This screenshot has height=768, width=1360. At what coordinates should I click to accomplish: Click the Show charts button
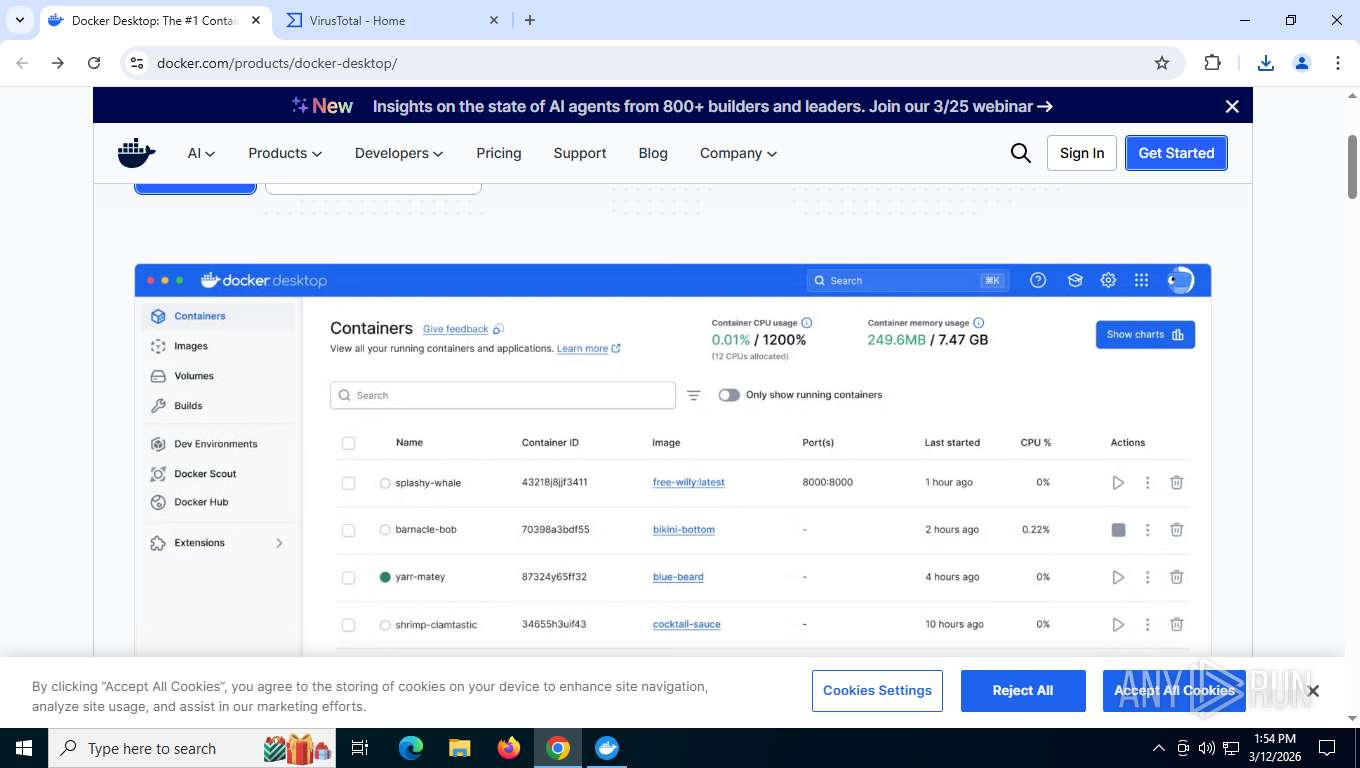pos(1145,335)
